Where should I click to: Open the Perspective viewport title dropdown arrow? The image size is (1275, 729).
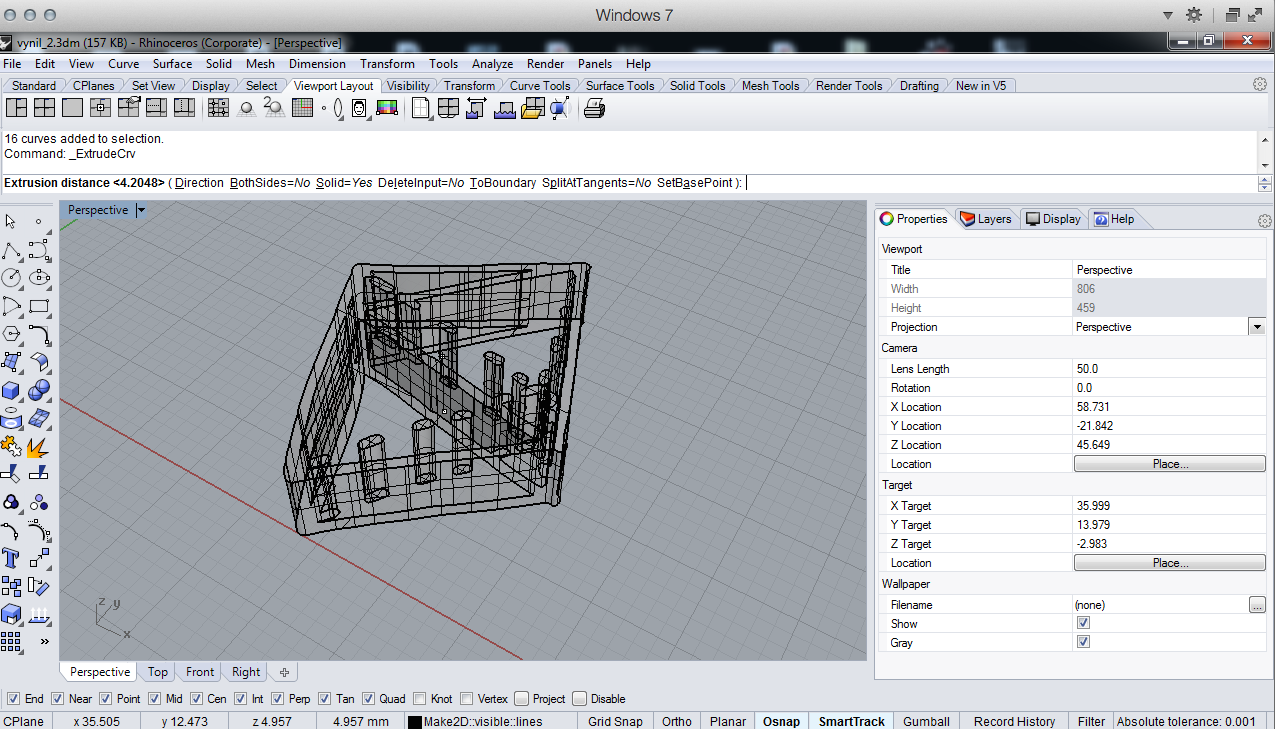[x=141, y=210]
